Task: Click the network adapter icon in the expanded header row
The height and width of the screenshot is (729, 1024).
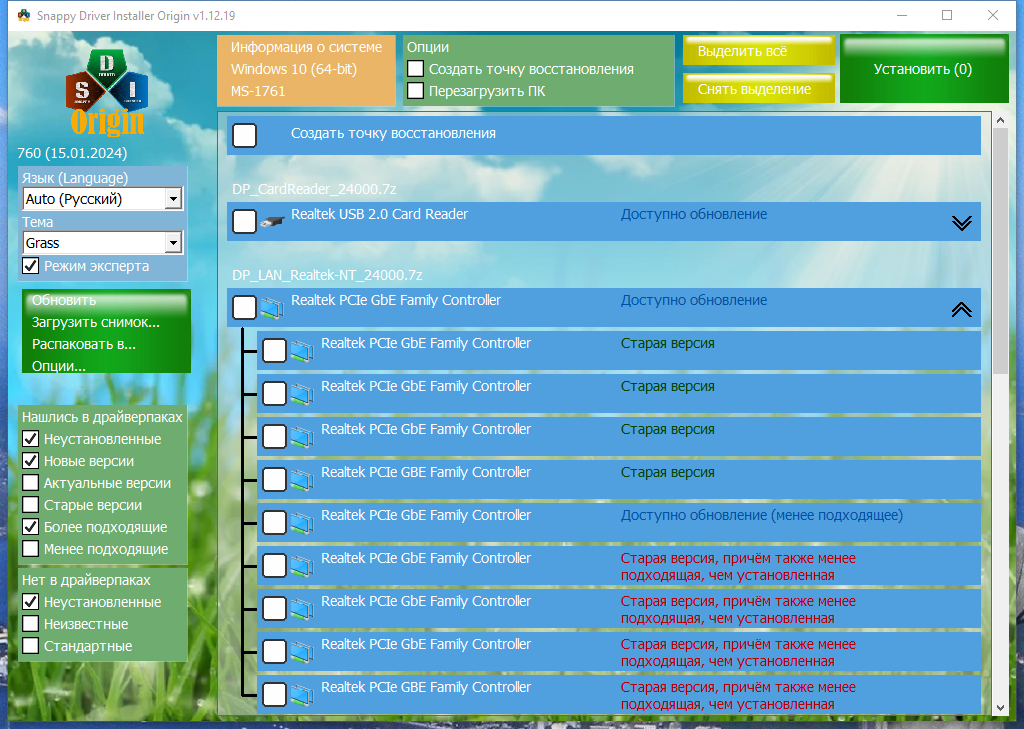Action: pyautogui.click(x=272, y=308)
